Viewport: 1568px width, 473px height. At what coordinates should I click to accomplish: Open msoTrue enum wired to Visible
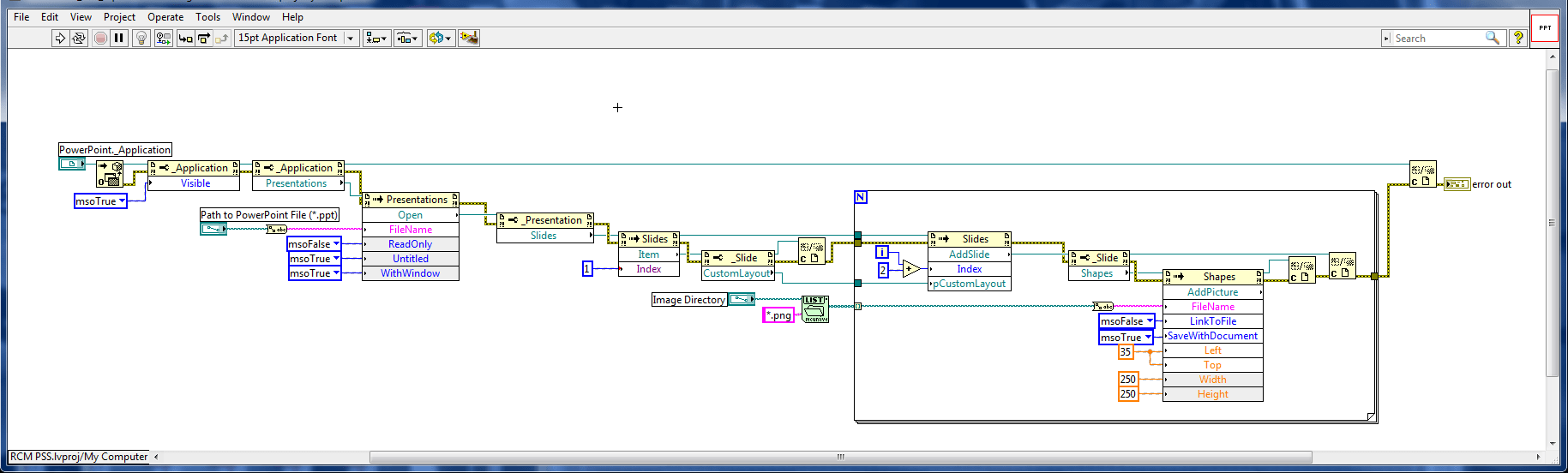pos(100,201)
